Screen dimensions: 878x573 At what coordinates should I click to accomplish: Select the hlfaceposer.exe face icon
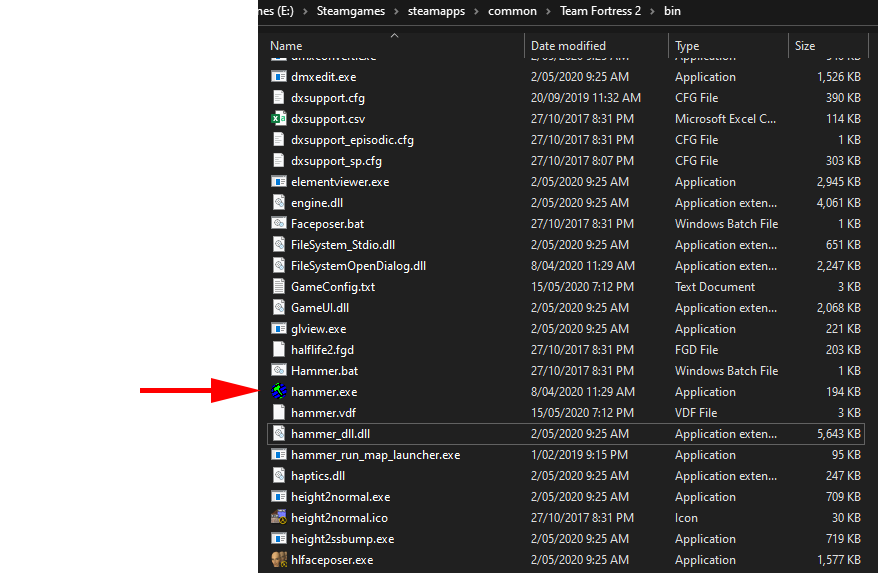[279, 560]
